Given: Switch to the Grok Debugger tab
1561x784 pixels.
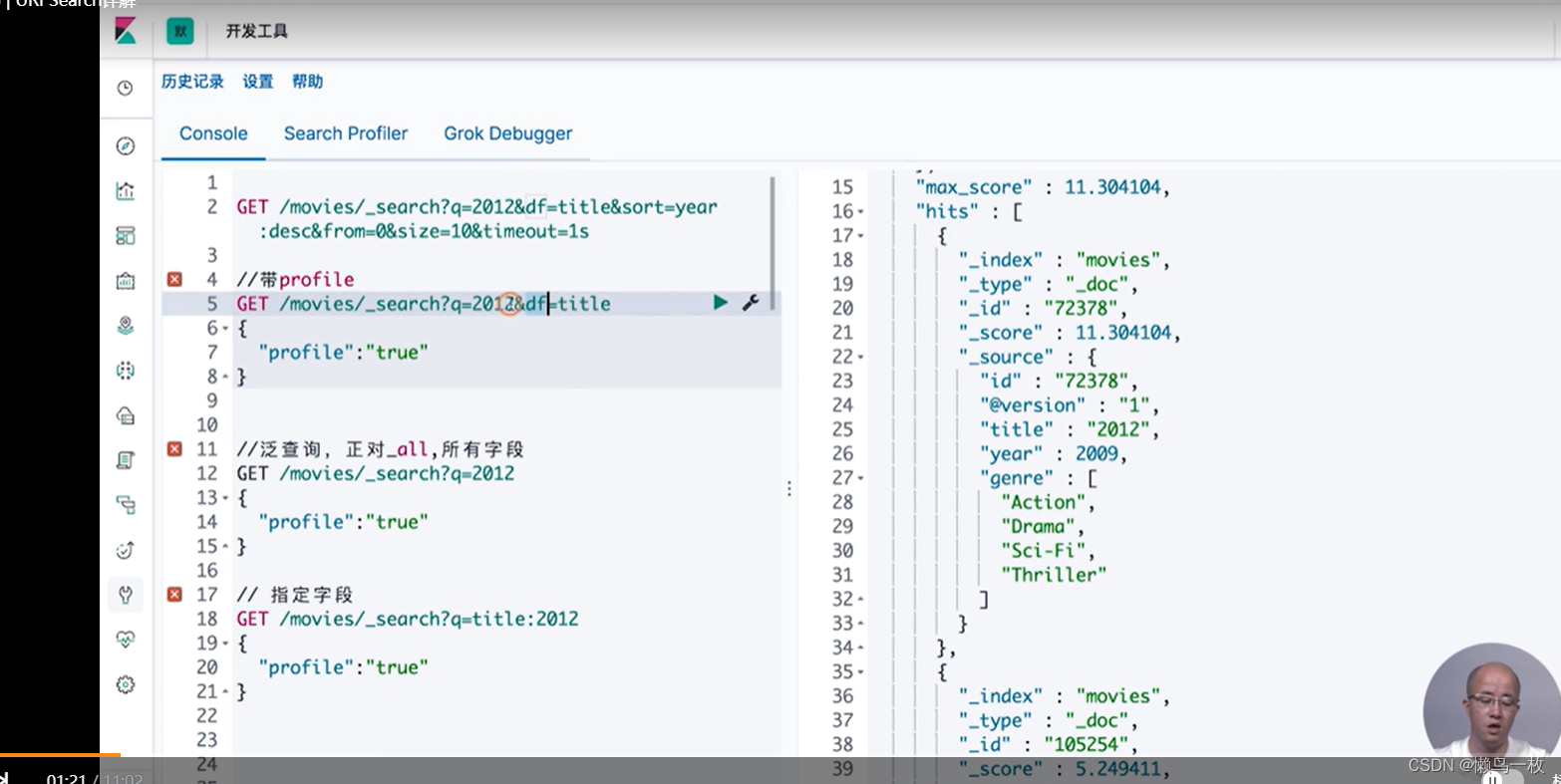Looking at the screenshot, I should 508,133.
